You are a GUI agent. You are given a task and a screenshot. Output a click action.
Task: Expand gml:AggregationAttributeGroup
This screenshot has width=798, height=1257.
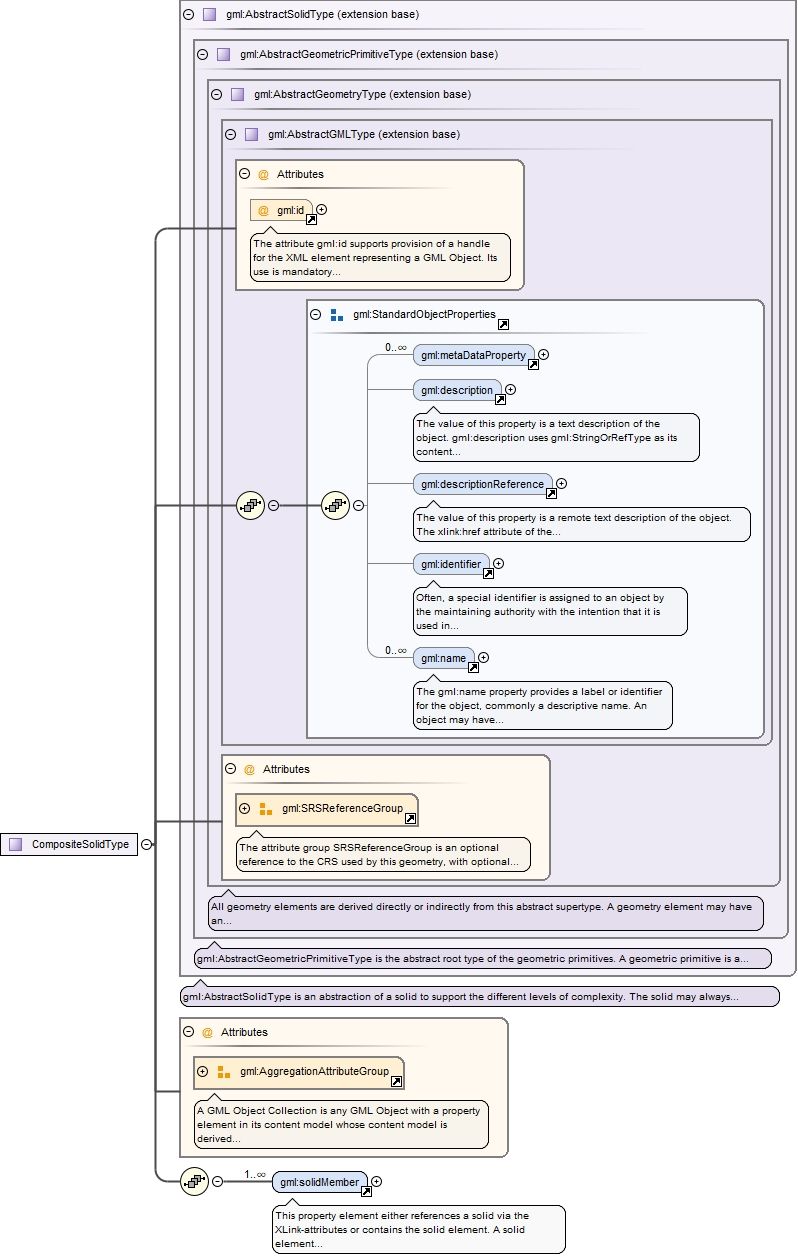point(202,1071)
